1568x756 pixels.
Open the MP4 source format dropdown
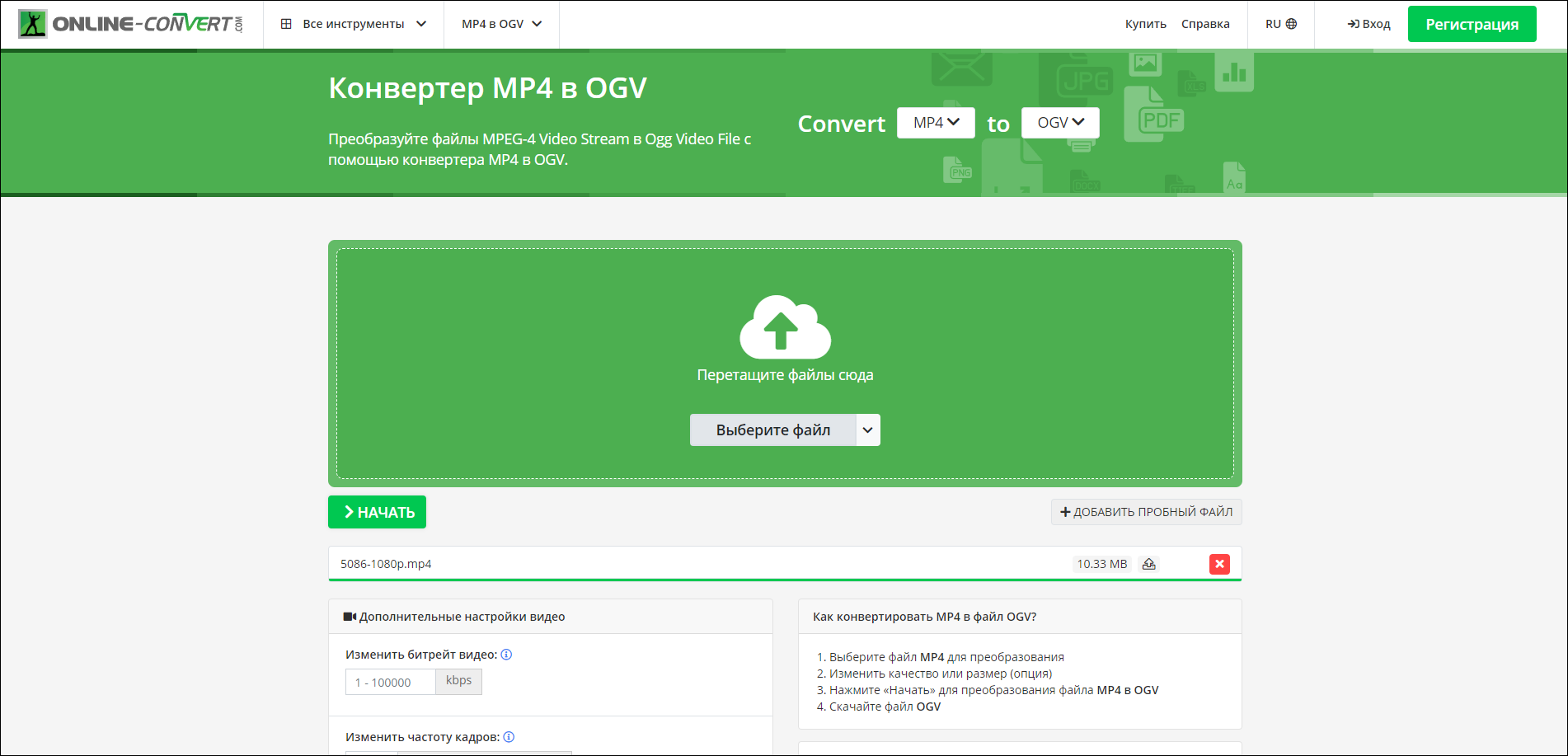[x=936, y=123]
